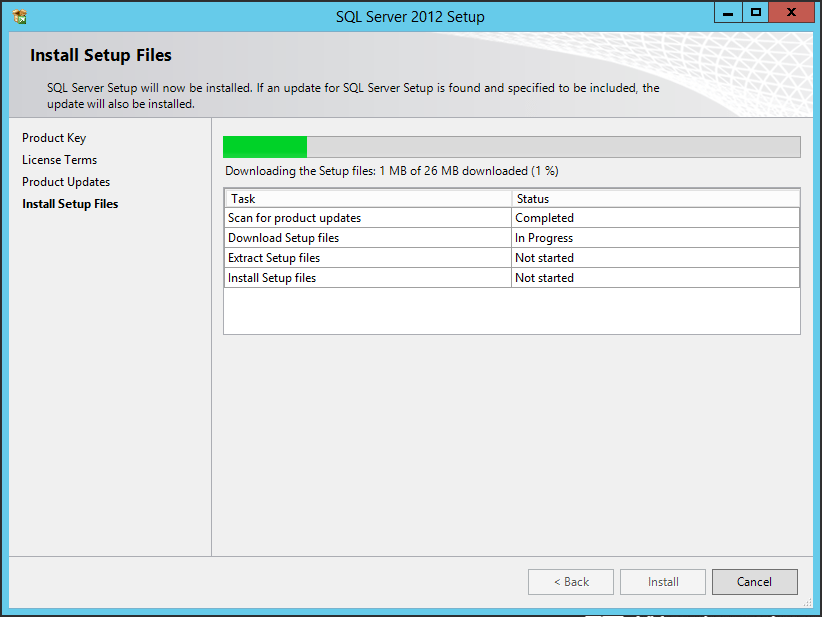Maximize the SQL Server Setup window
This screenshot has width=822, height=617.
pos(756,13)
